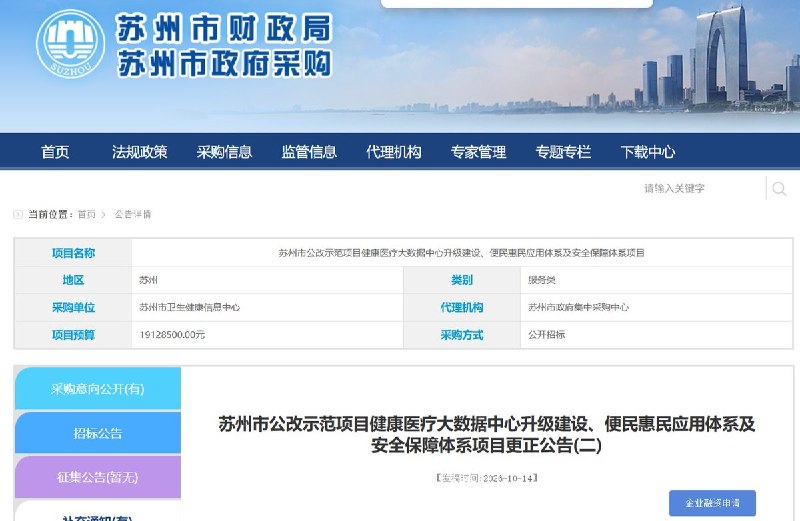Click the budget value 19128500.00元
The width and height of the screenshot is (800, 521).
tap(172, 335)
